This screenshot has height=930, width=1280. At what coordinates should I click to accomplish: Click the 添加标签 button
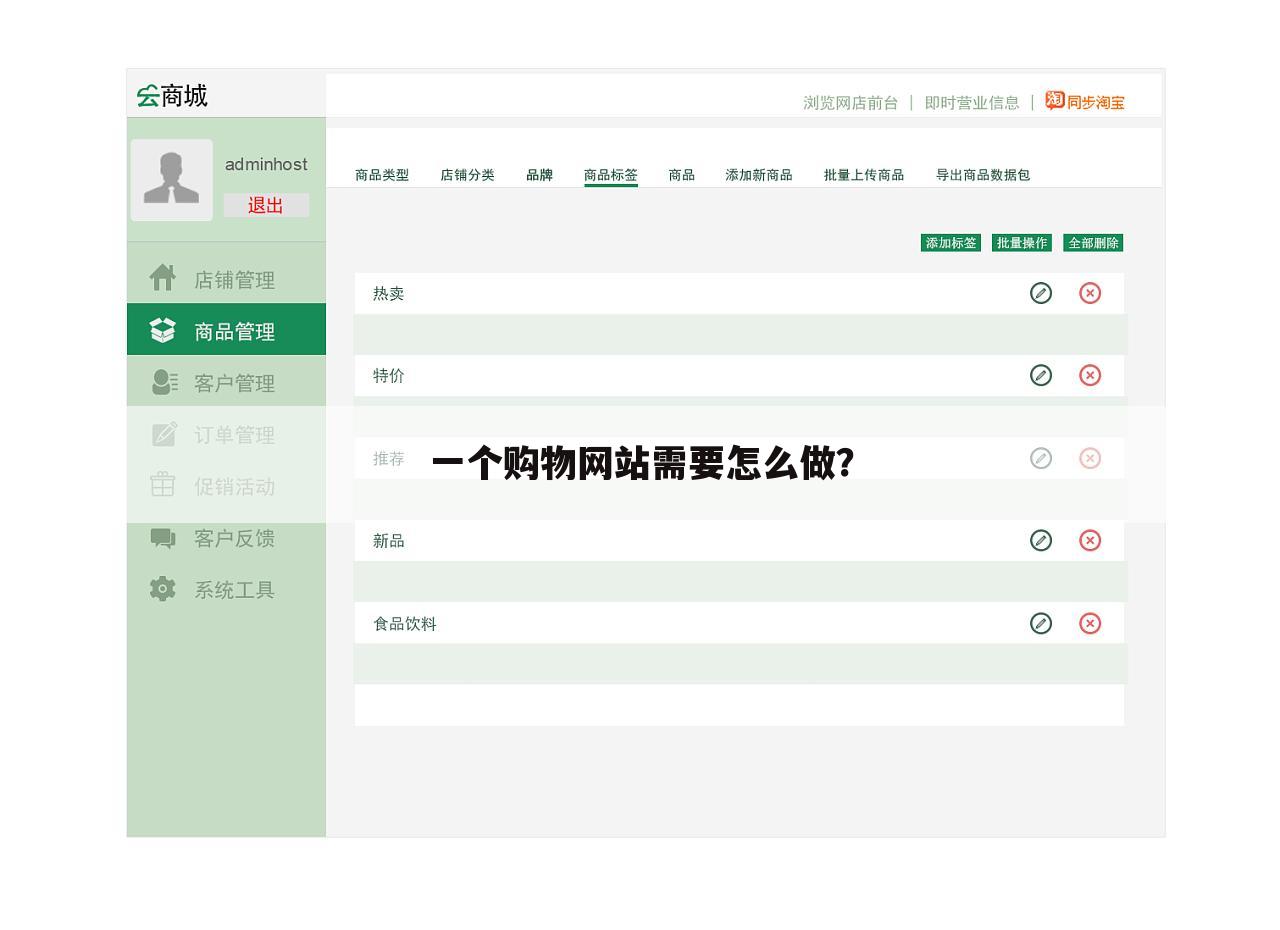950,242
